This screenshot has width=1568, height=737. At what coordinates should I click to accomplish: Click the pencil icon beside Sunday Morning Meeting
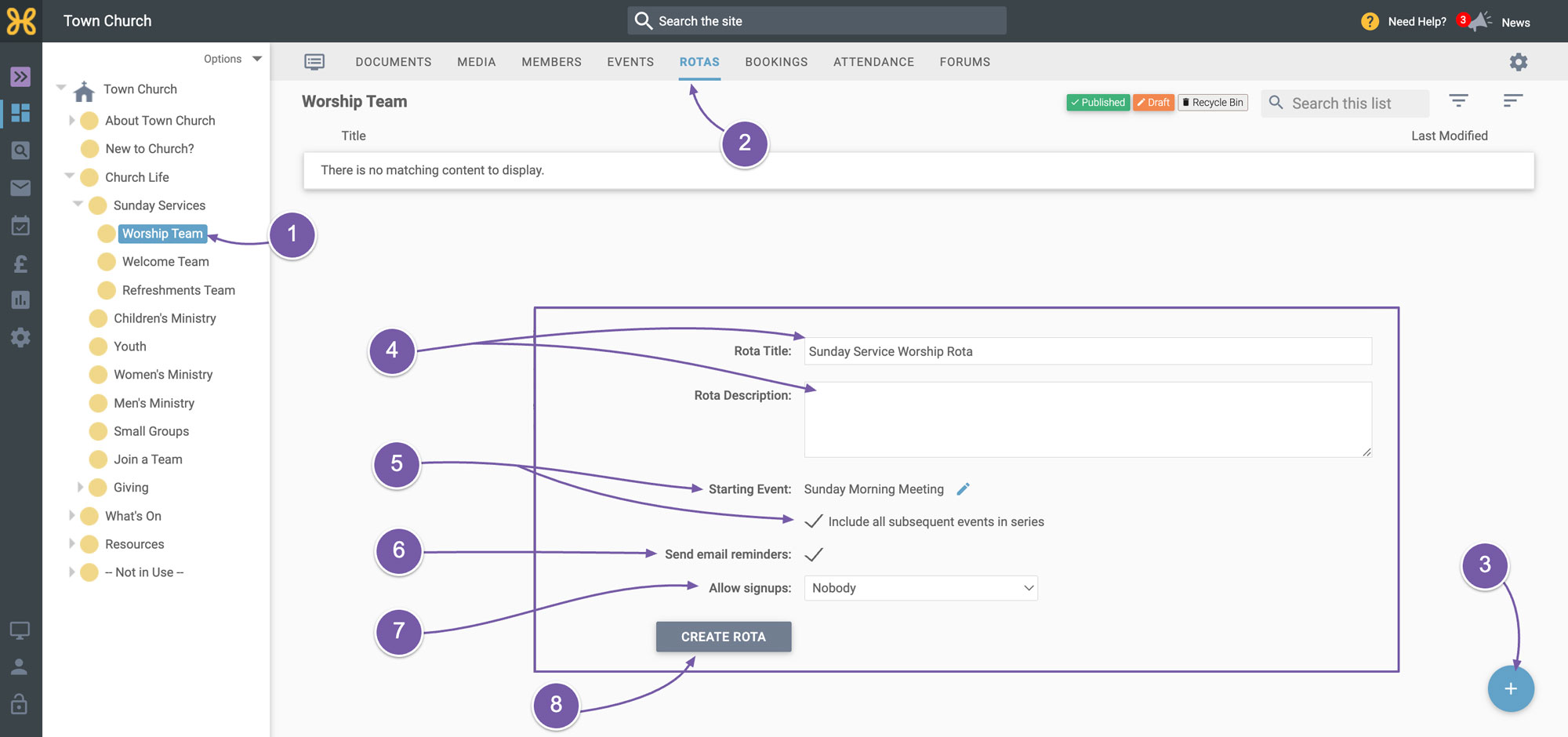964,489
